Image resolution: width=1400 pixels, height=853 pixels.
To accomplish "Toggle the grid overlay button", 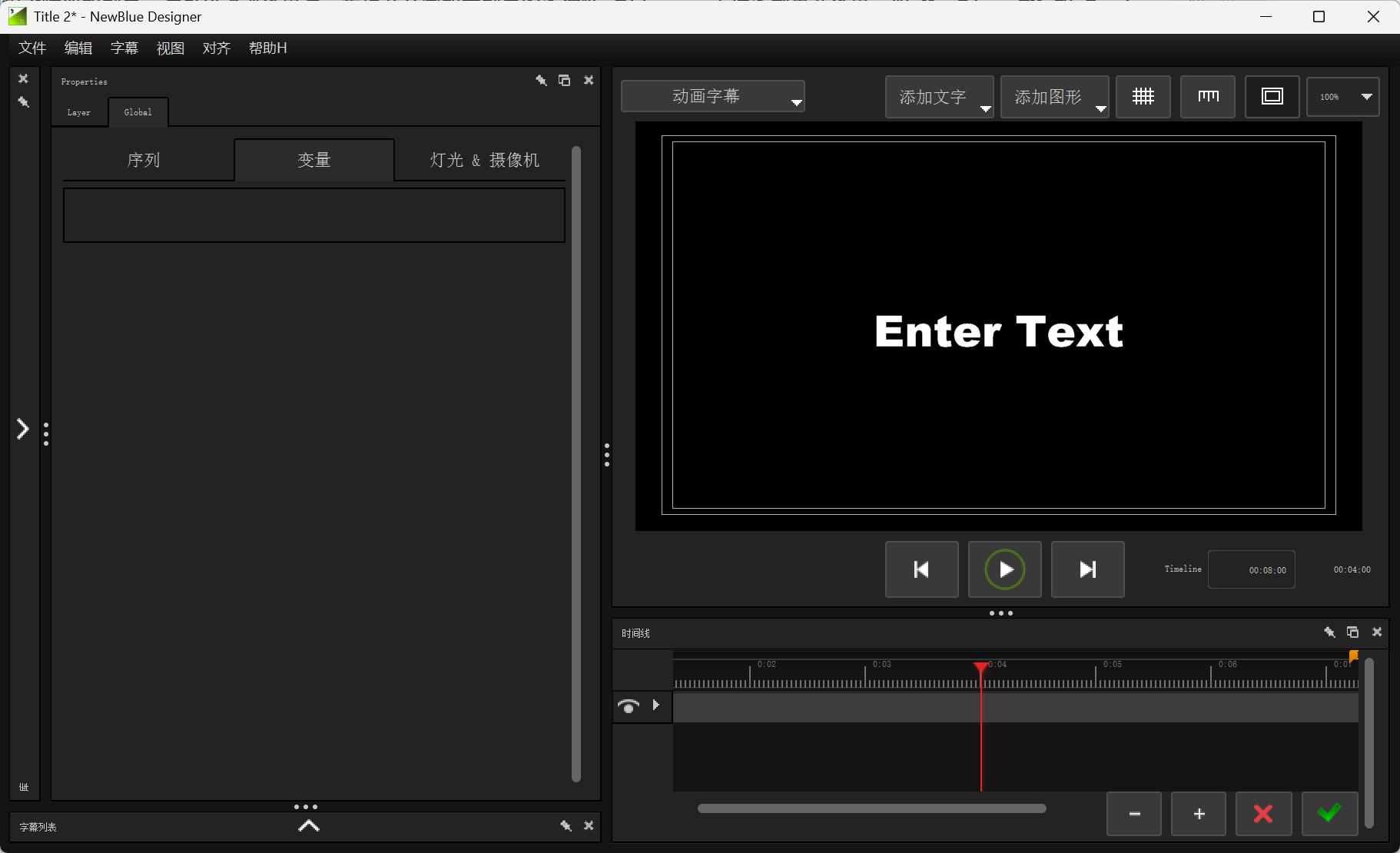I will (x=1143, y=97).
